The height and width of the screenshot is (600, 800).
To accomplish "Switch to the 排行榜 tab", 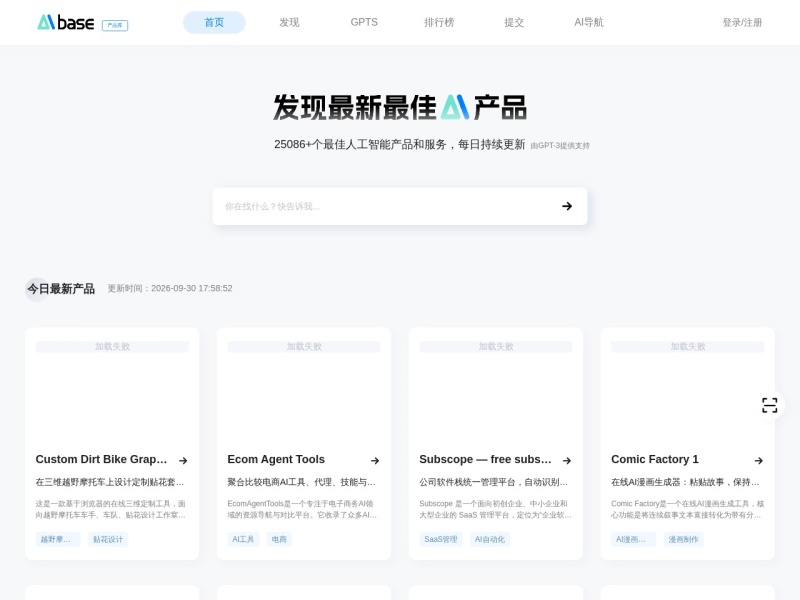I will point(439,22).
